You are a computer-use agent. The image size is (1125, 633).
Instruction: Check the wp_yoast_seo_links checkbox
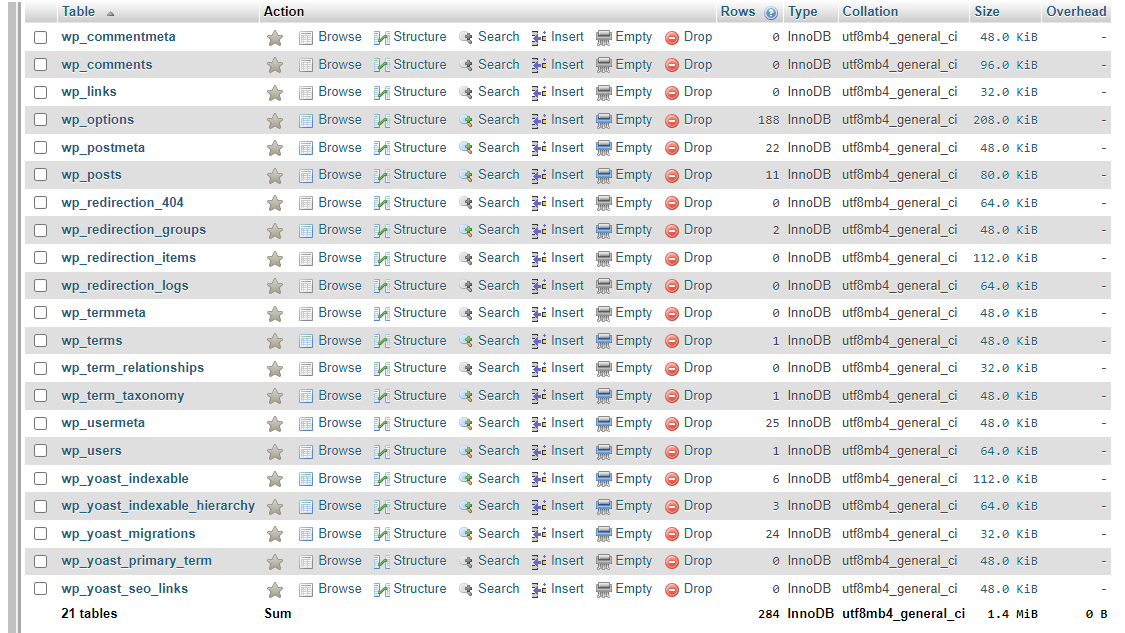pos(41,589)
